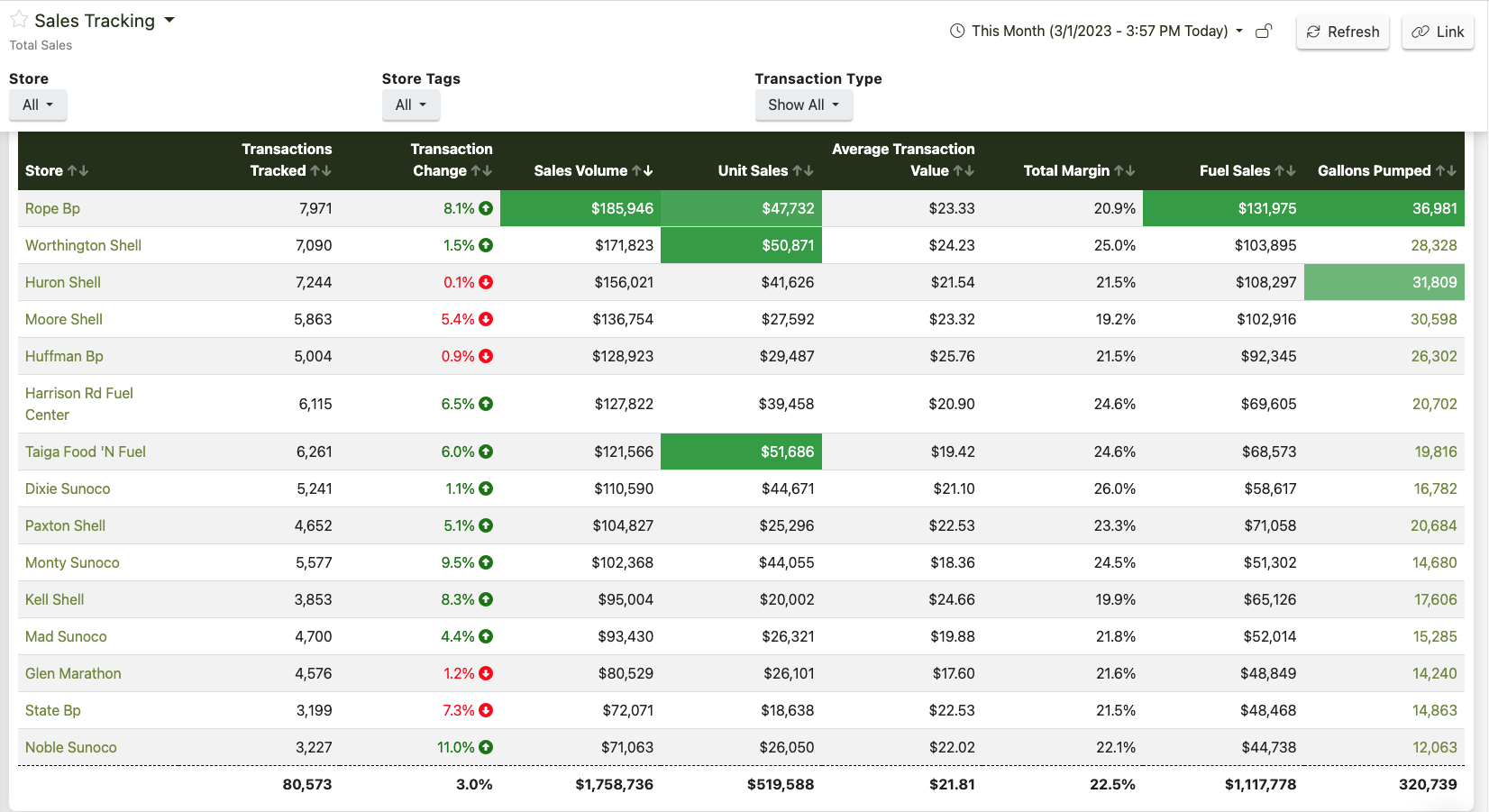
Task: Click the favorite star icon beside Sales Tracking
Action: [19, 20]
